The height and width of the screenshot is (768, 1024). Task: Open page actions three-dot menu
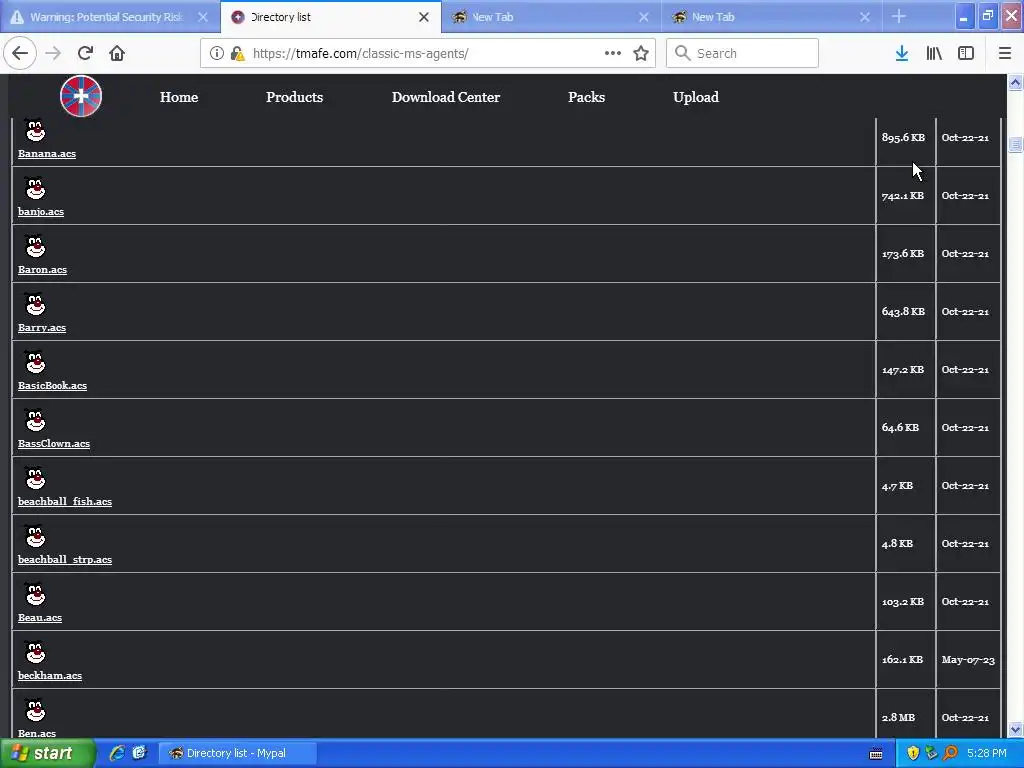[x=613, y=53]
